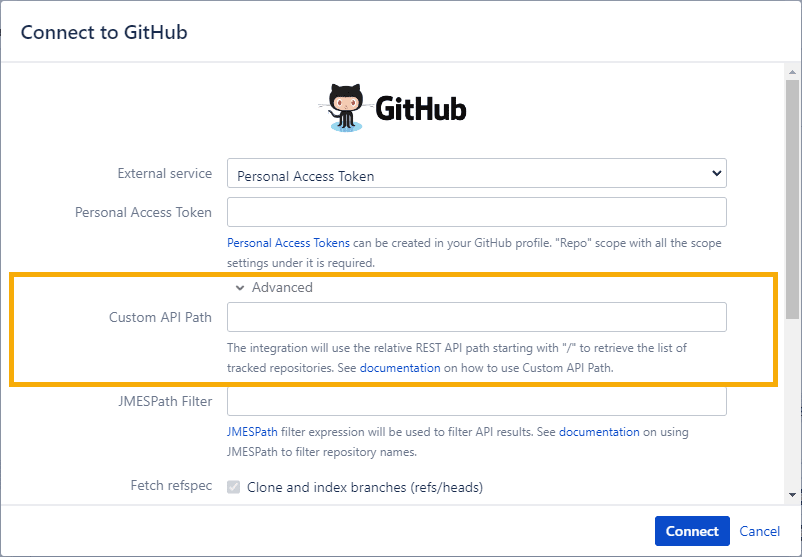Open the External service dropdown
Screen dimensions: 802x557
pos(477,173)
